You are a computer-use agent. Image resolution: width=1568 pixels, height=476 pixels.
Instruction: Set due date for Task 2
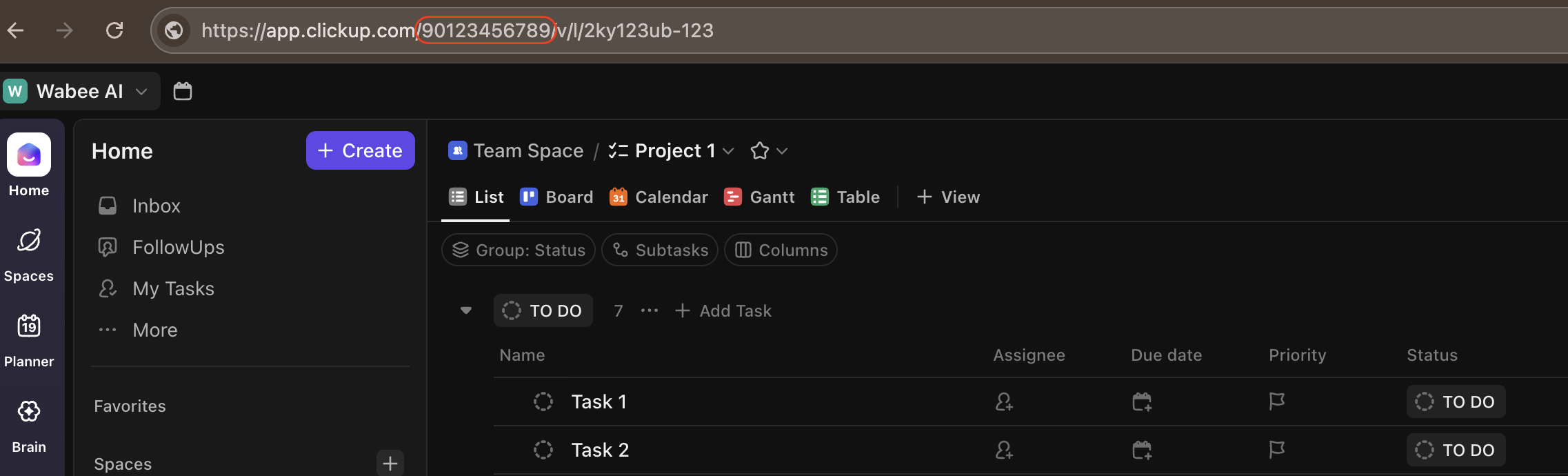(x=1142, y=450)
